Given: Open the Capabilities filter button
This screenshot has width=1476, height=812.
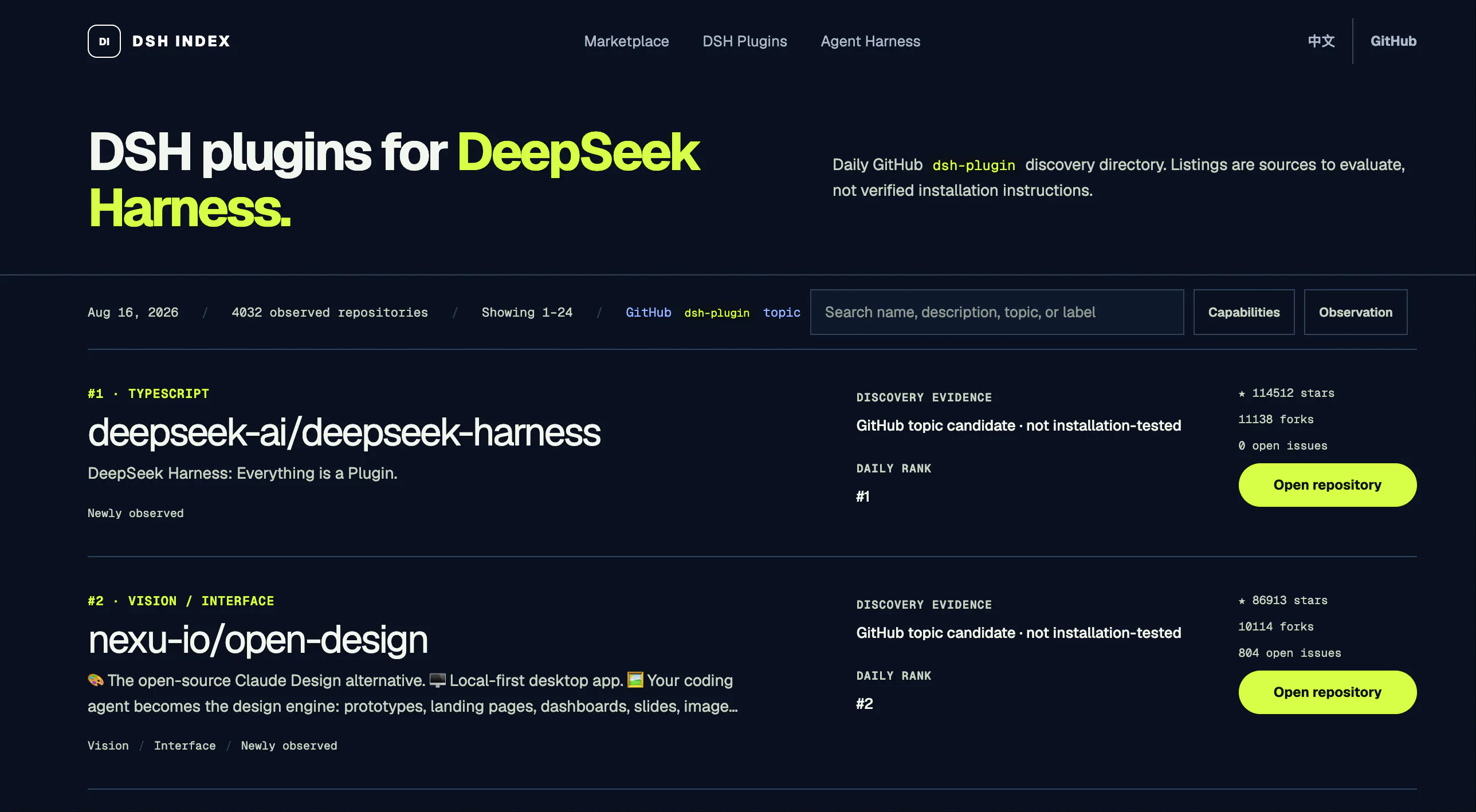Looking at the screenshot, I should point(1244,312).
